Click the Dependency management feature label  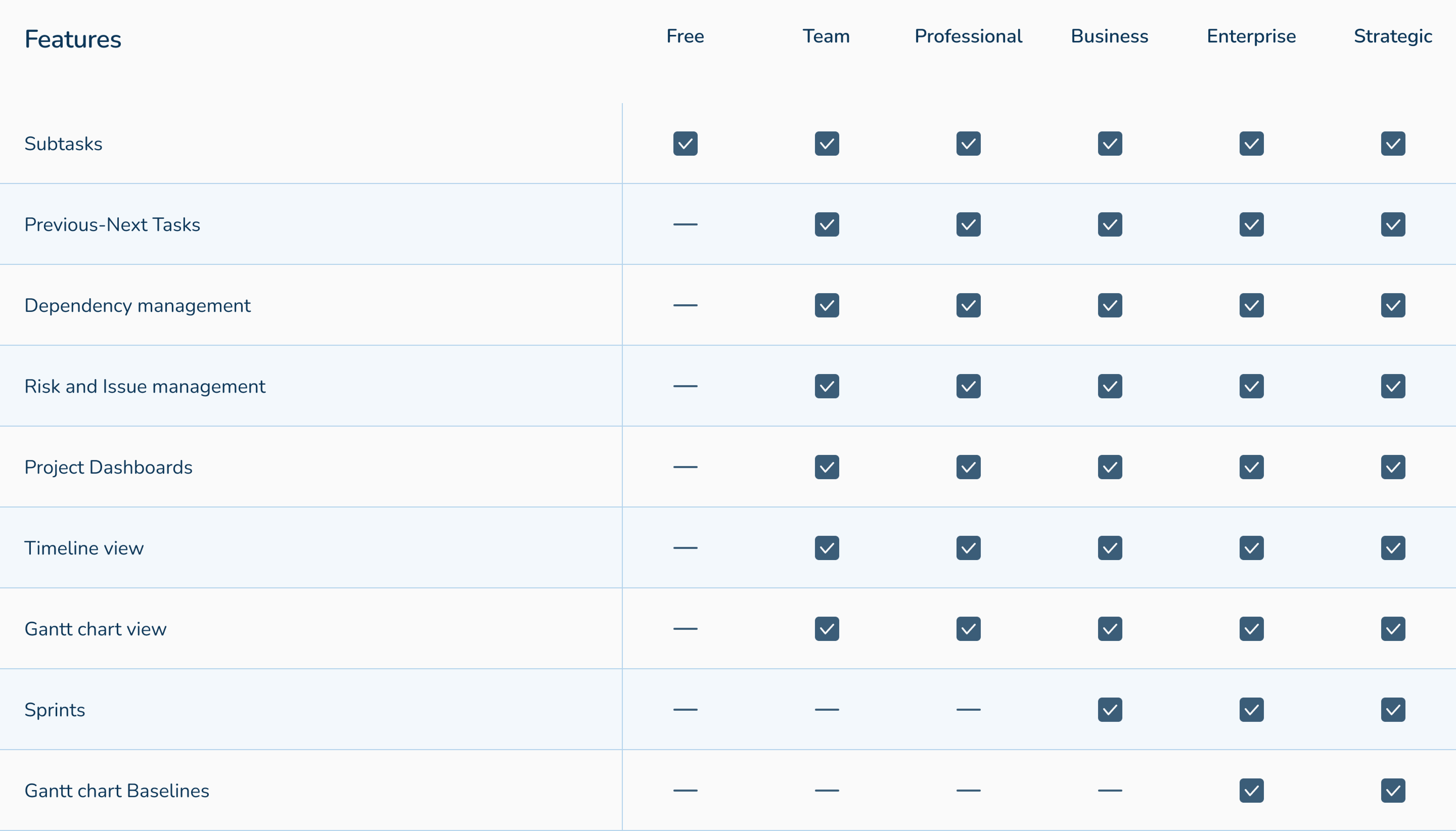(138, 305)
